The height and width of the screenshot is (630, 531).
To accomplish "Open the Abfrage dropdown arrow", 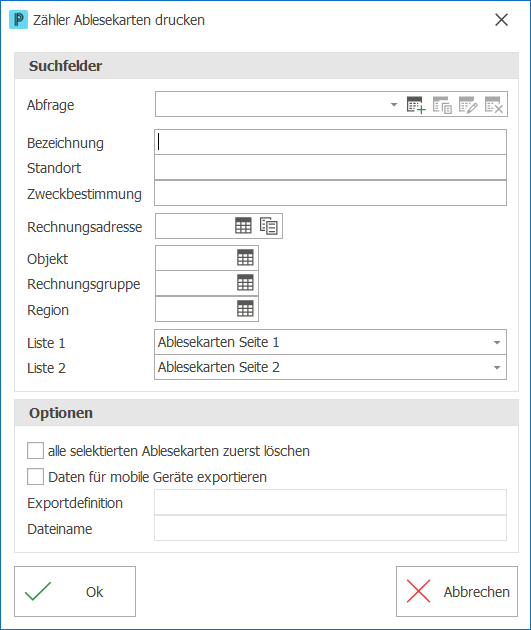I will [x=394, y=105].
